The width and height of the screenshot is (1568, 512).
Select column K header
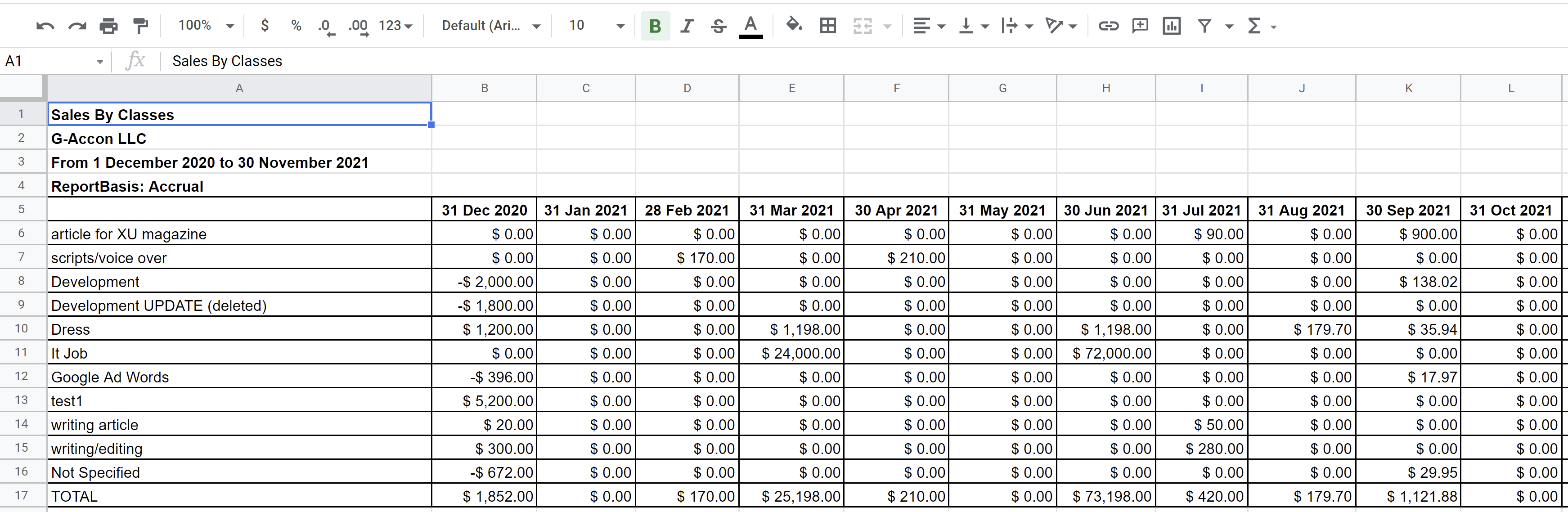click(x=1409, y=88)
